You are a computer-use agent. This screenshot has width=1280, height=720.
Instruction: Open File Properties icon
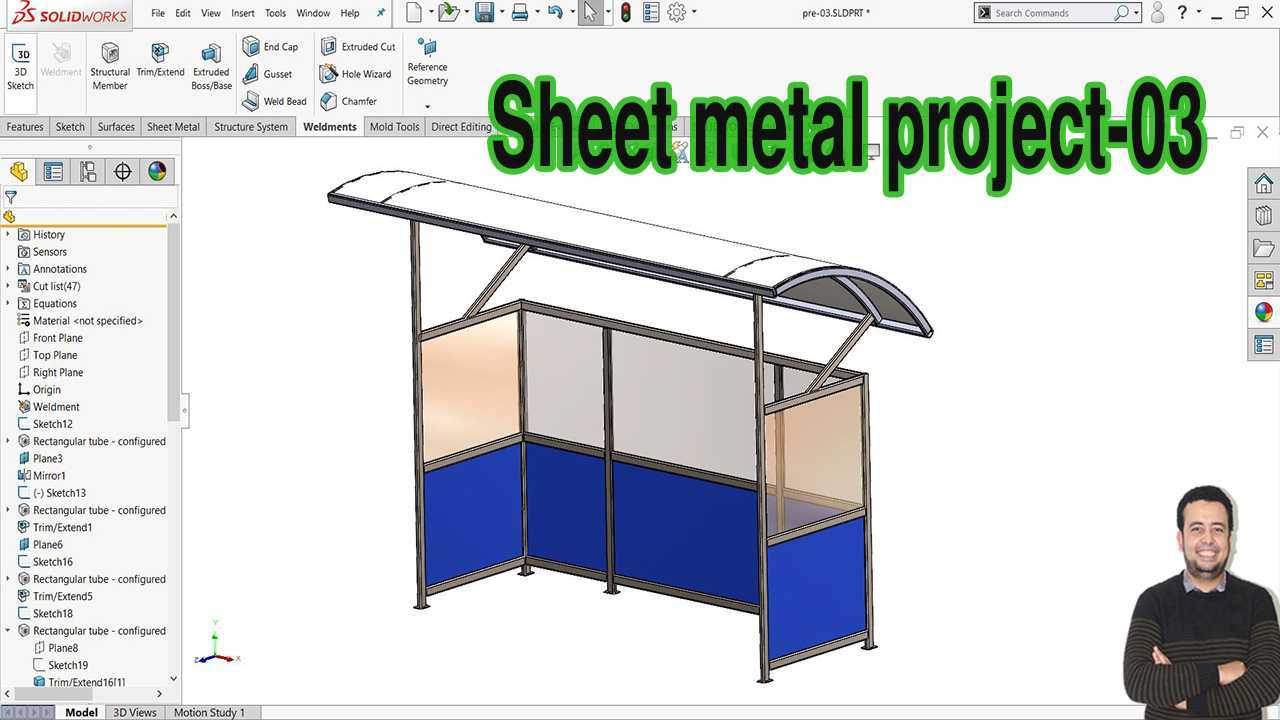coord(651,13)
